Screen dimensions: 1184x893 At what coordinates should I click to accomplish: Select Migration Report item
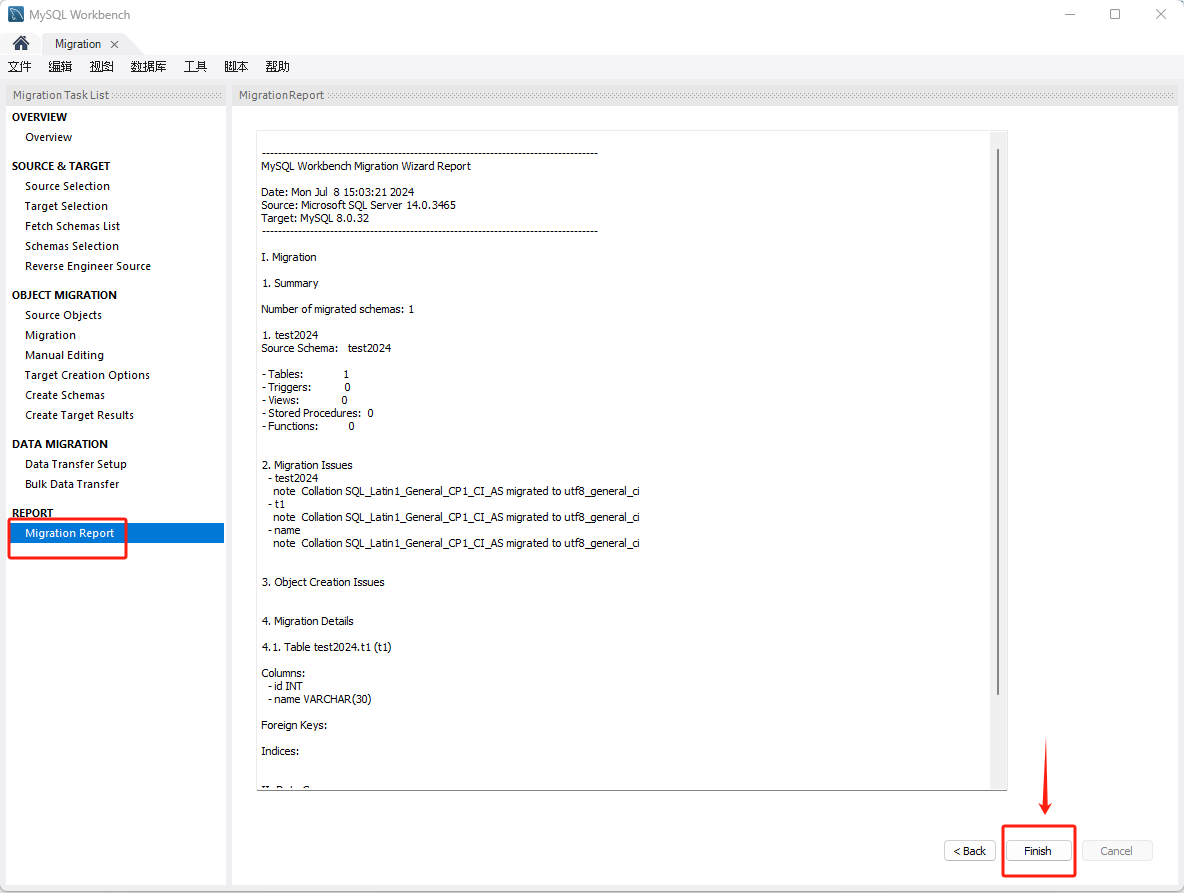70,533
